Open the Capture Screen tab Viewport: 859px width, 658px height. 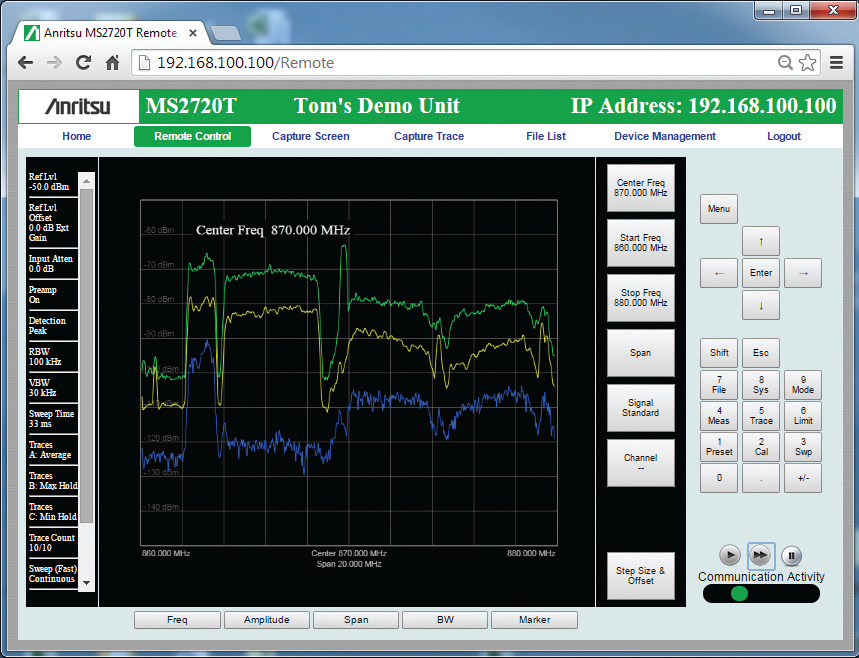[x=310, y=136]
